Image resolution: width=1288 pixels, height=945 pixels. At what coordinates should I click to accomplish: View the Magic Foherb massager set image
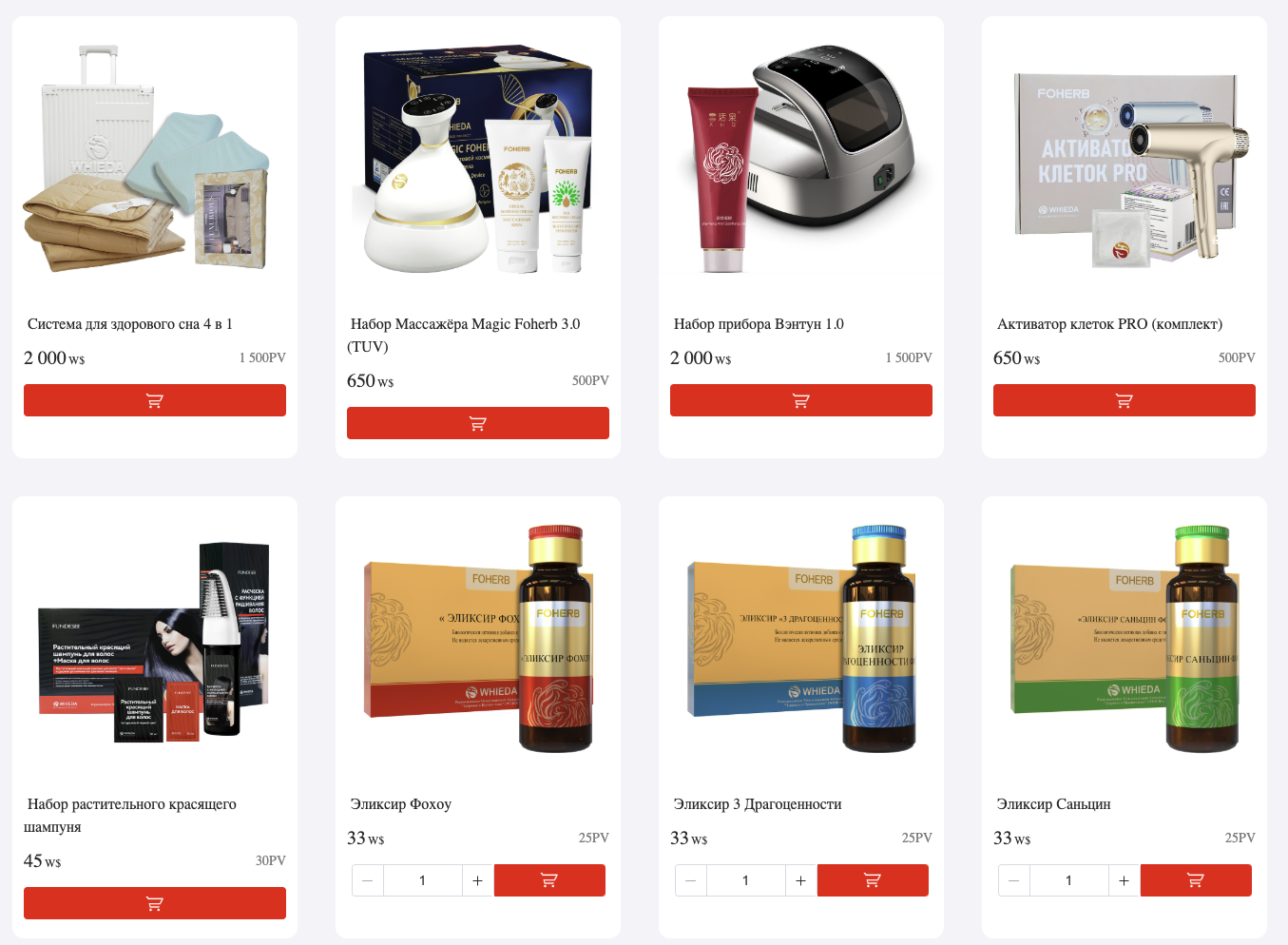478,159
